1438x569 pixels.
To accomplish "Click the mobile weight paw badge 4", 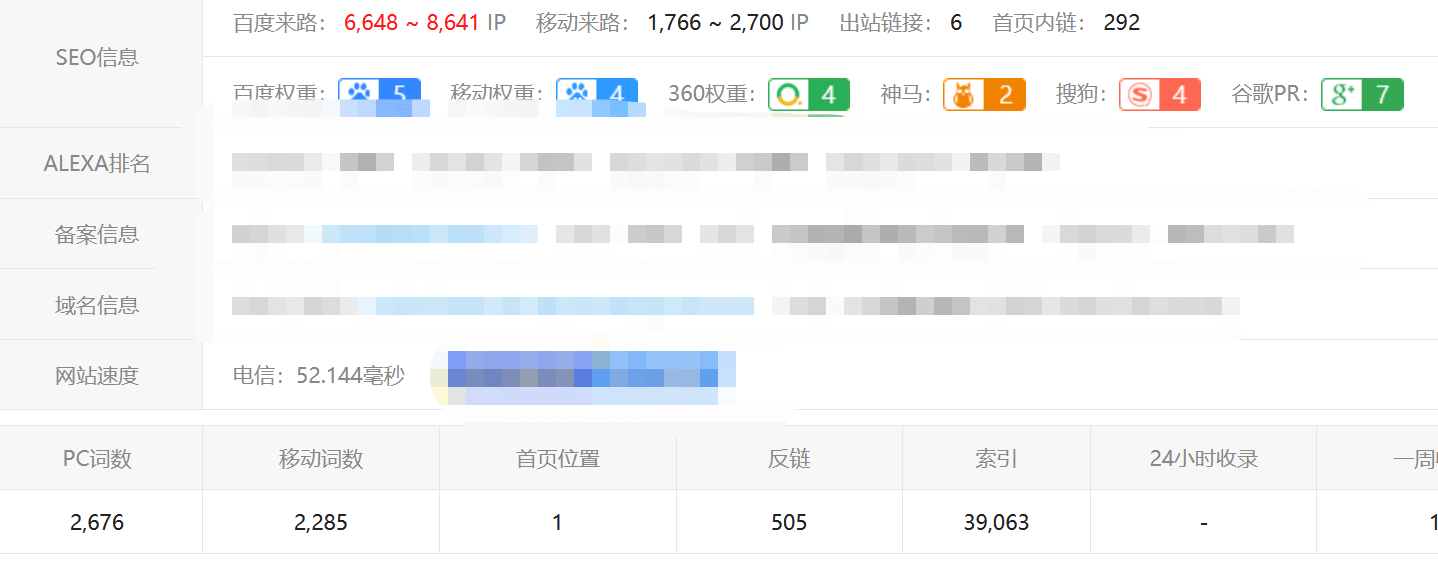I will pyautogui.click(x=597, y=94).
